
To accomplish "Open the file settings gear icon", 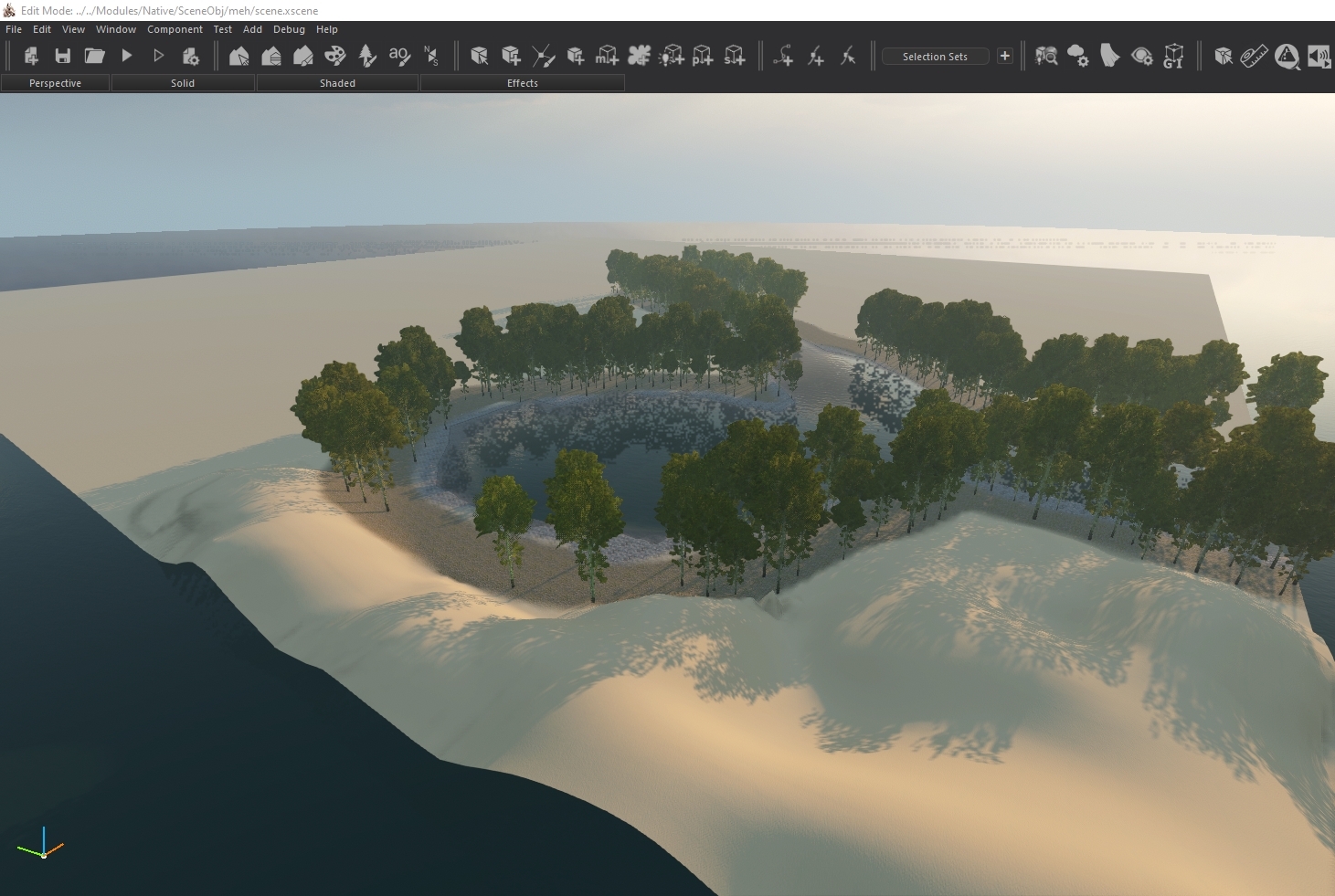I will pyautogui.click(x=191, y=56).
